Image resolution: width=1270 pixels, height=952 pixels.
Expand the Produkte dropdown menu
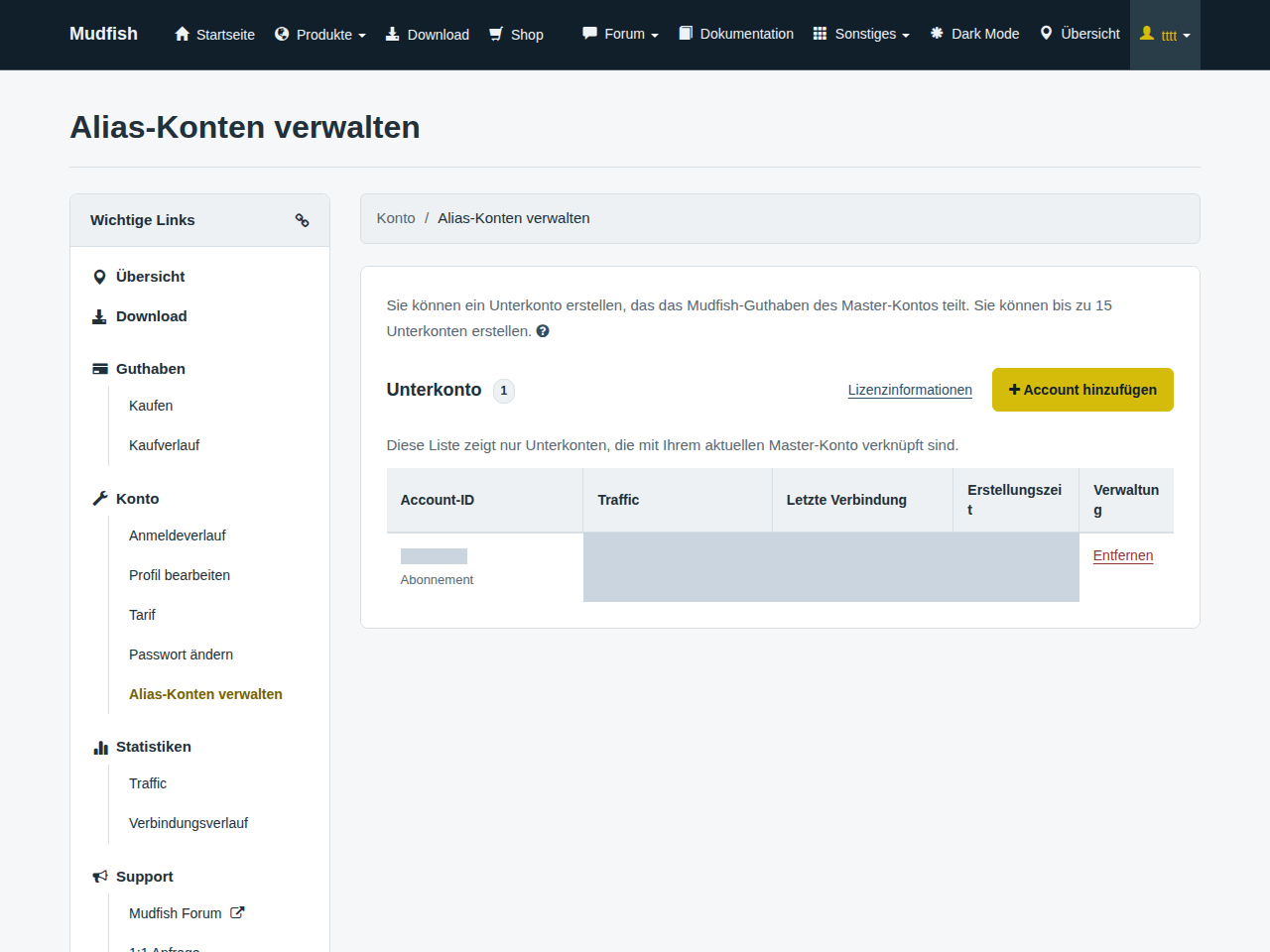coord(320,34)
